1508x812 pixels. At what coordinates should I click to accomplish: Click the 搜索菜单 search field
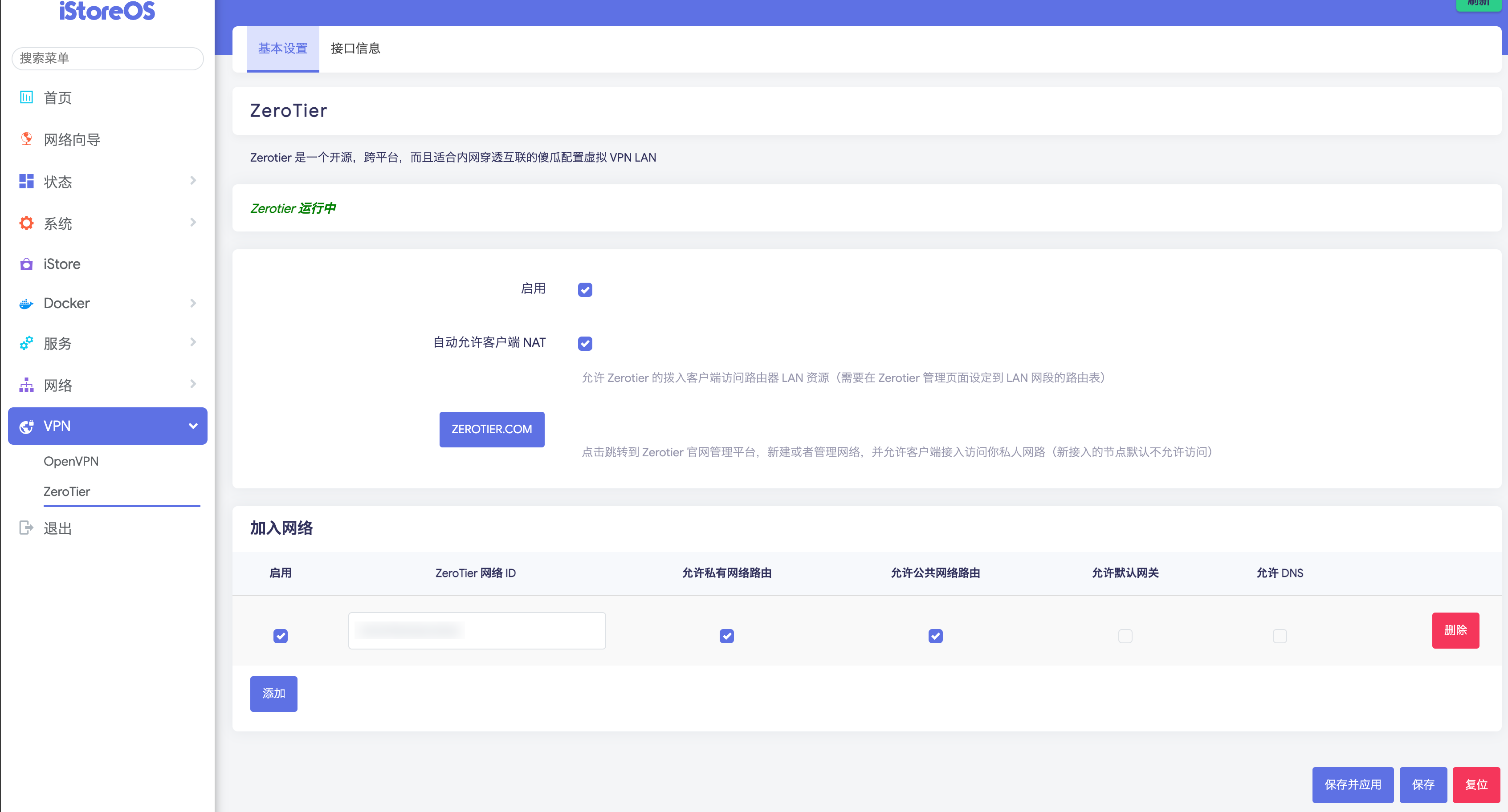[x=108, y=58]
